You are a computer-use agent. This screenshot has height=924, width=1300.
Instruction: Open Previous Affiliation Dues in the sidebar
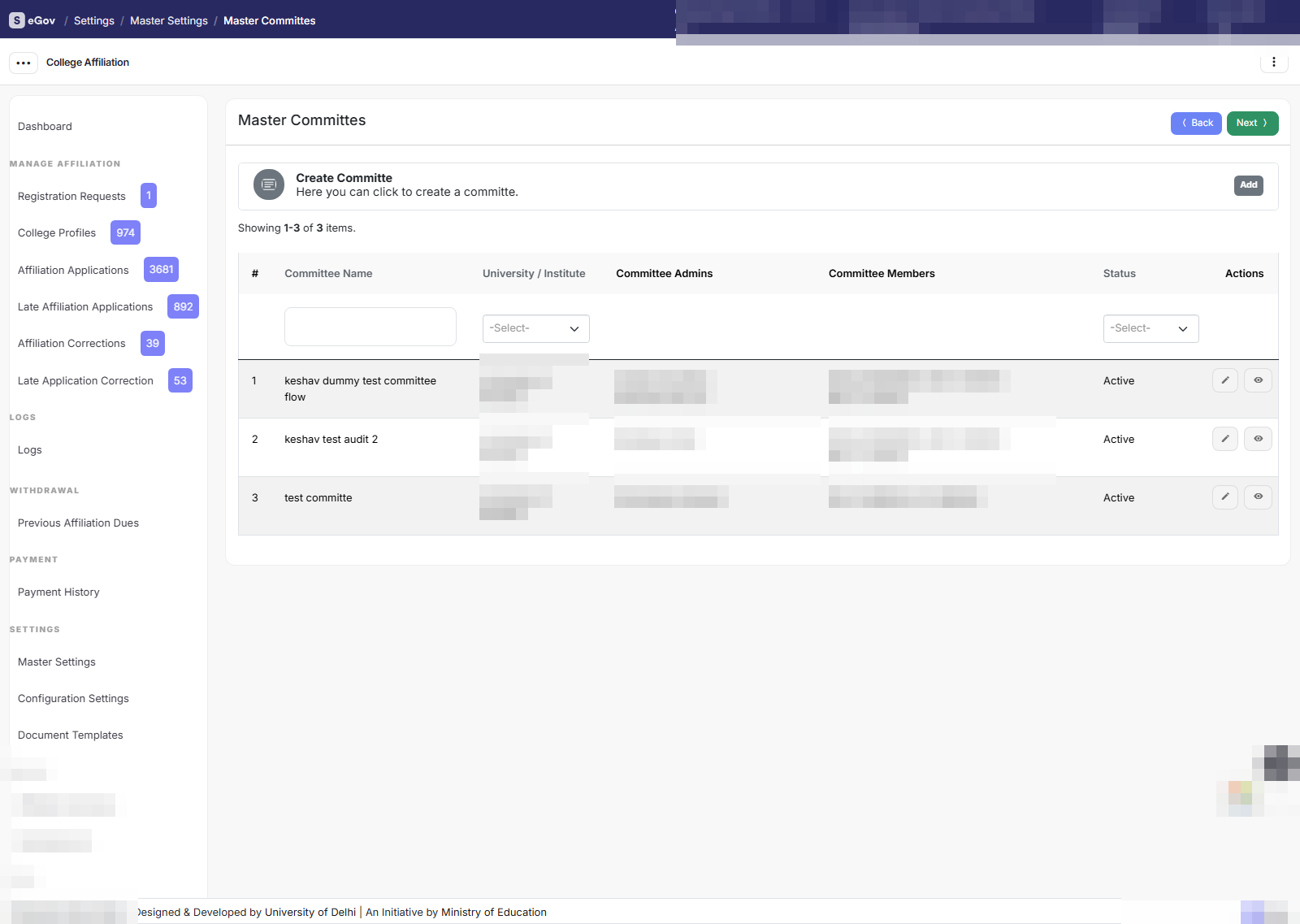click(x=78, y=523)
